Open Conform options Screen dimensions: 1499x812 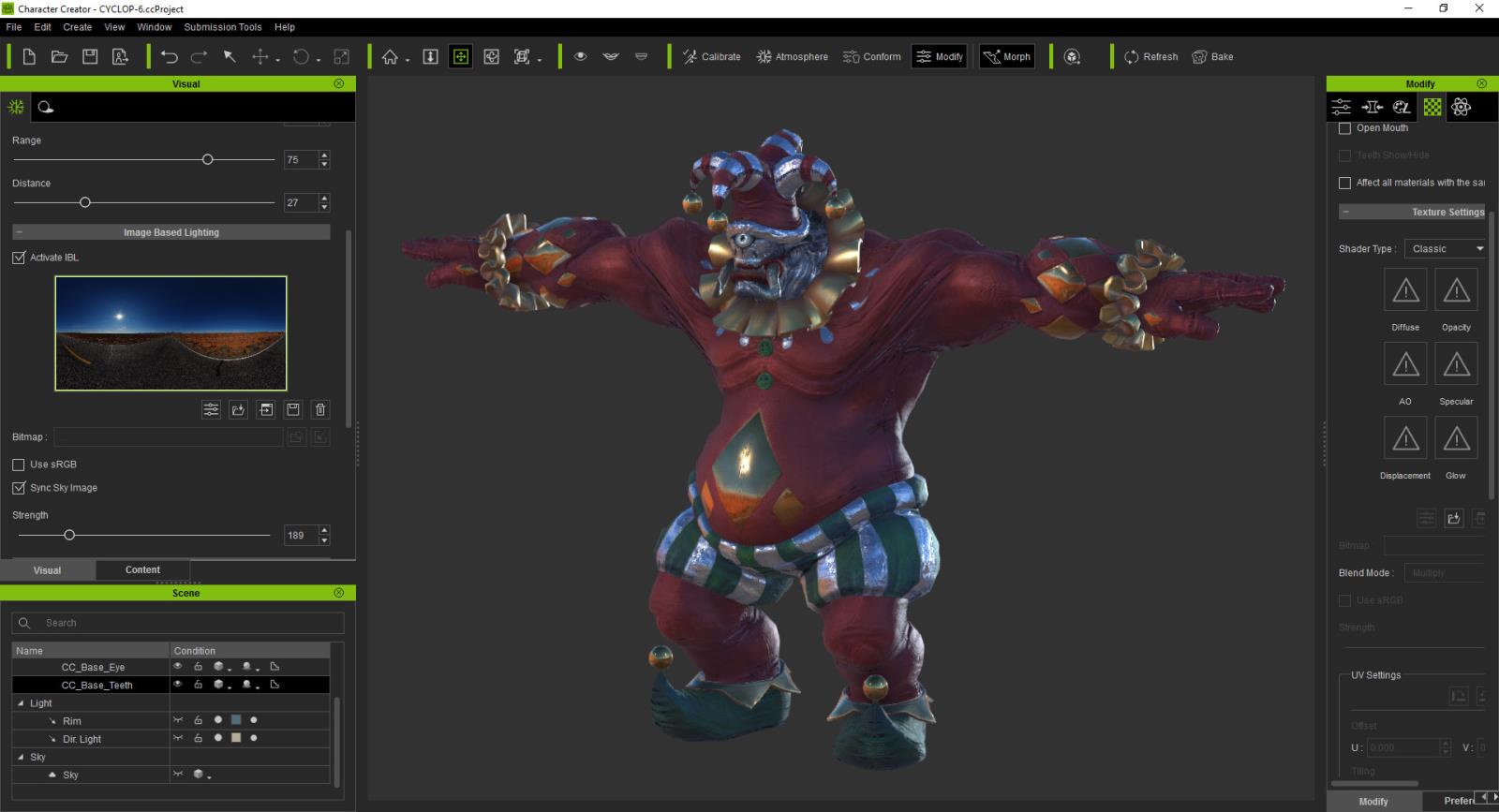[x=871, y=57]
